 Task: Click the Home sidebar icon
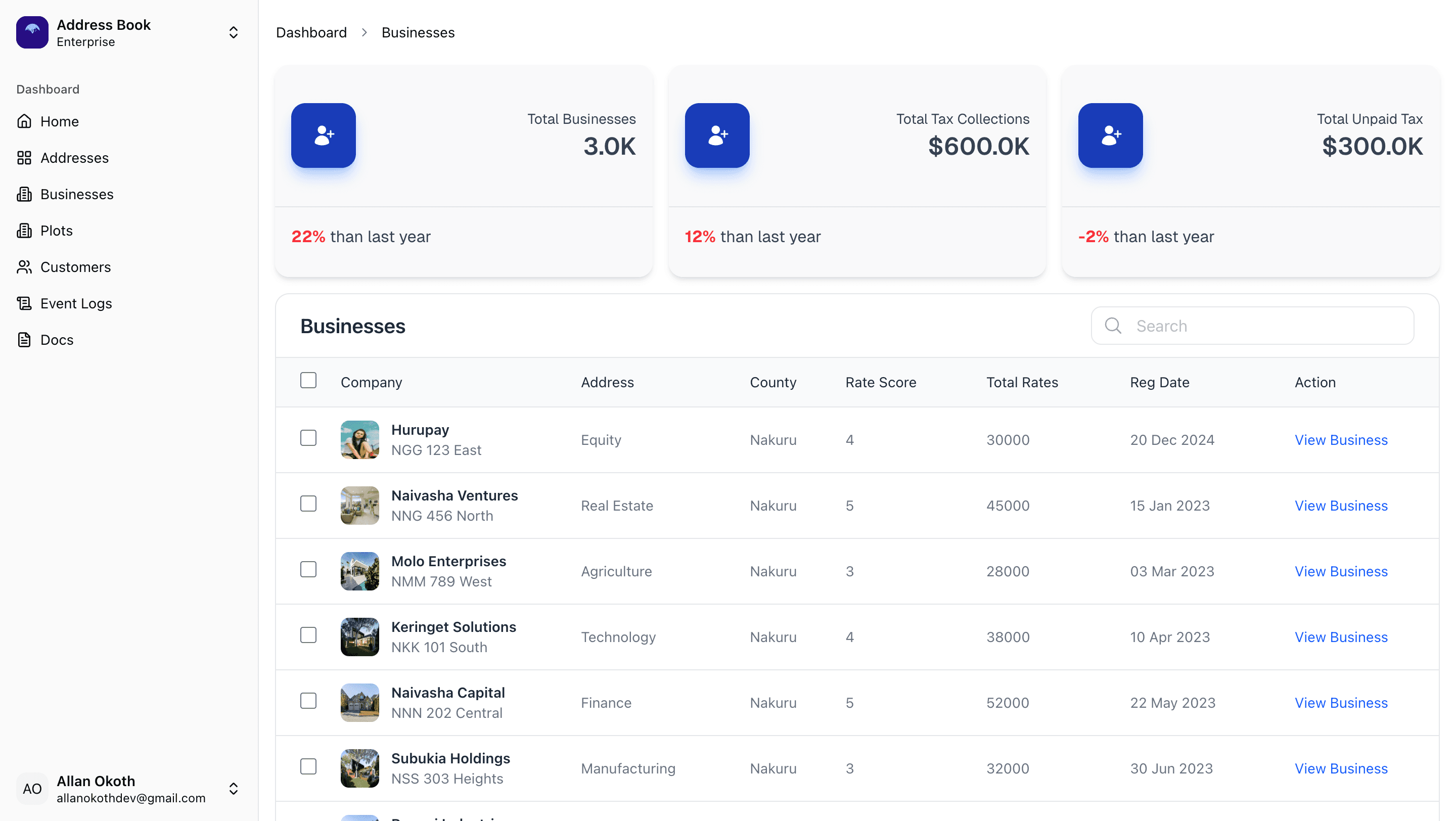24,121
